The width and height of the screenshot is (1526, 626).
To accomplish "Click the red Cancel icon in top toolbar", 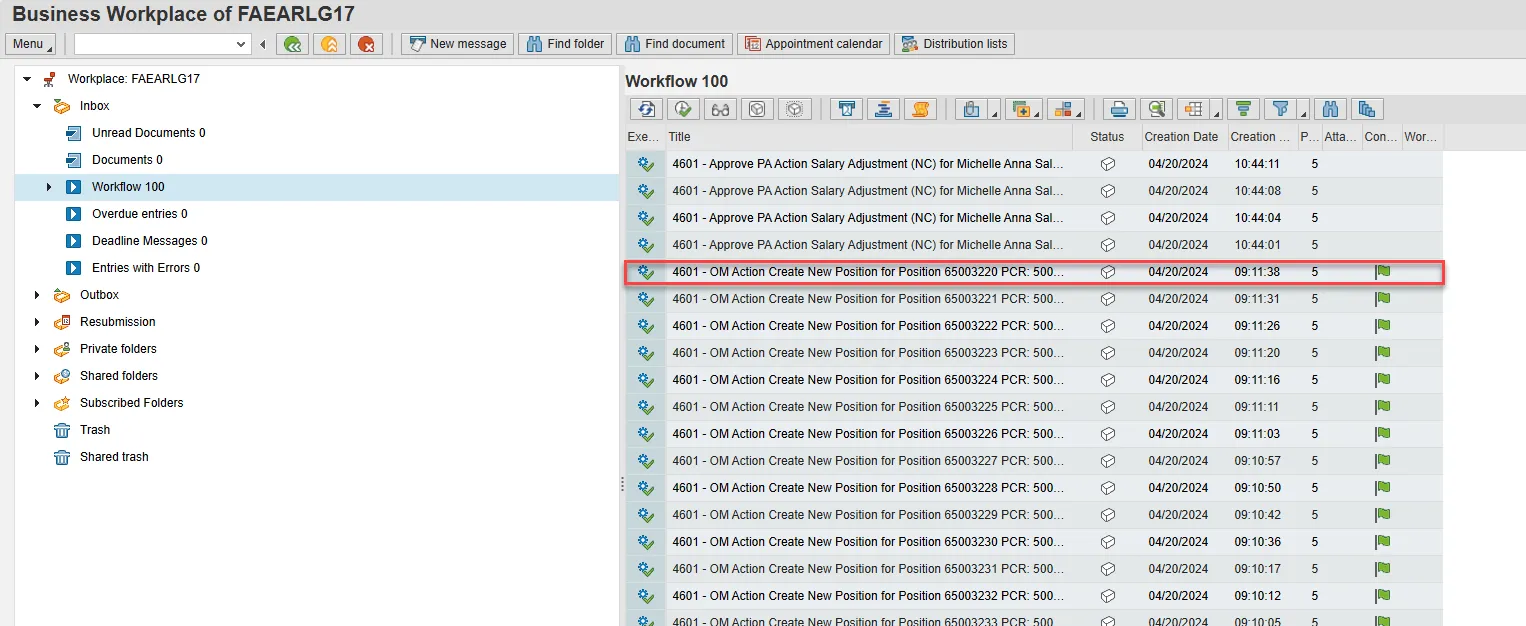I will coord(366,44).
